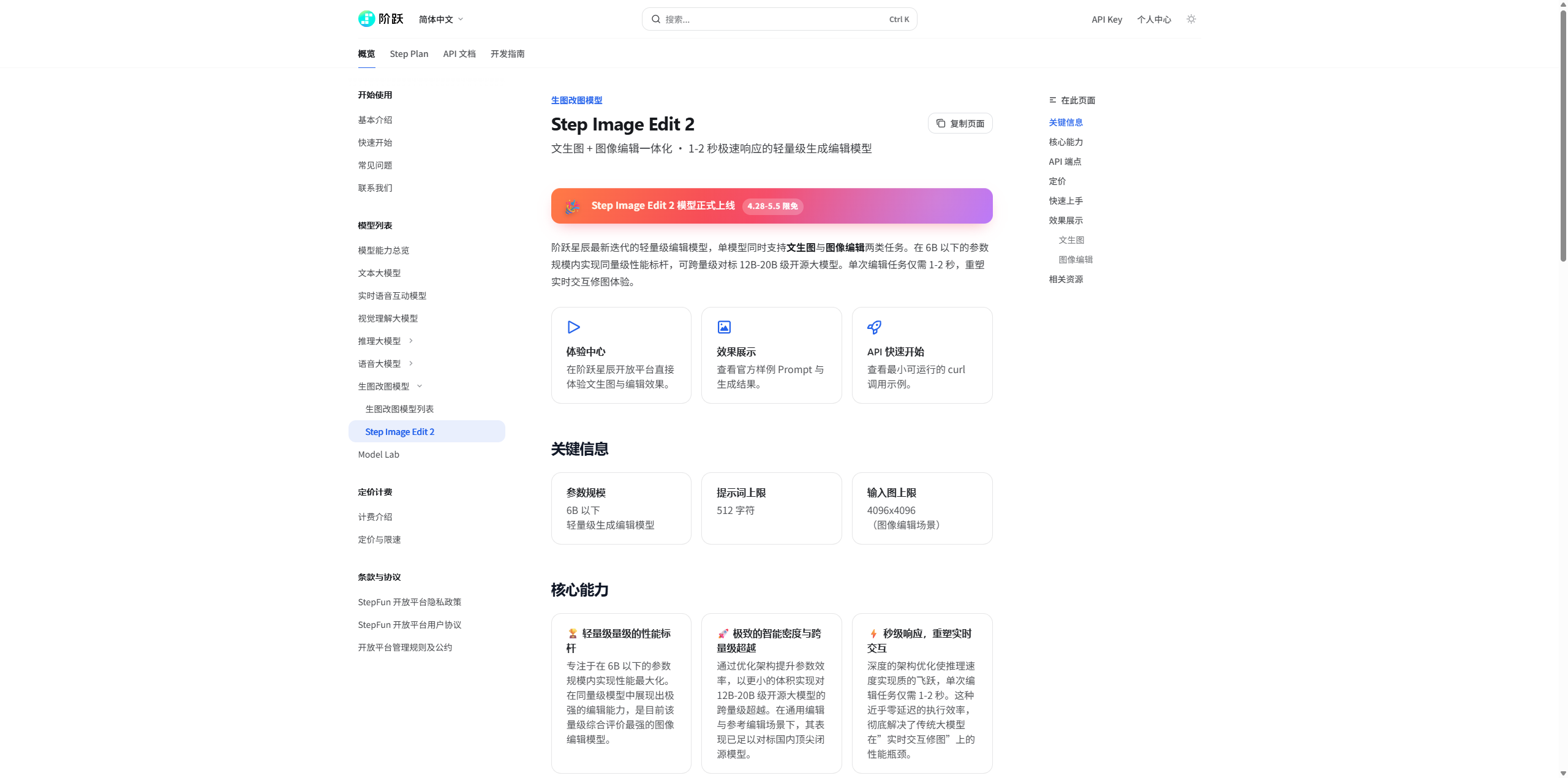Click the StepFun 阶跃 logo
1568x778 pixels.
tap(380, 19)
